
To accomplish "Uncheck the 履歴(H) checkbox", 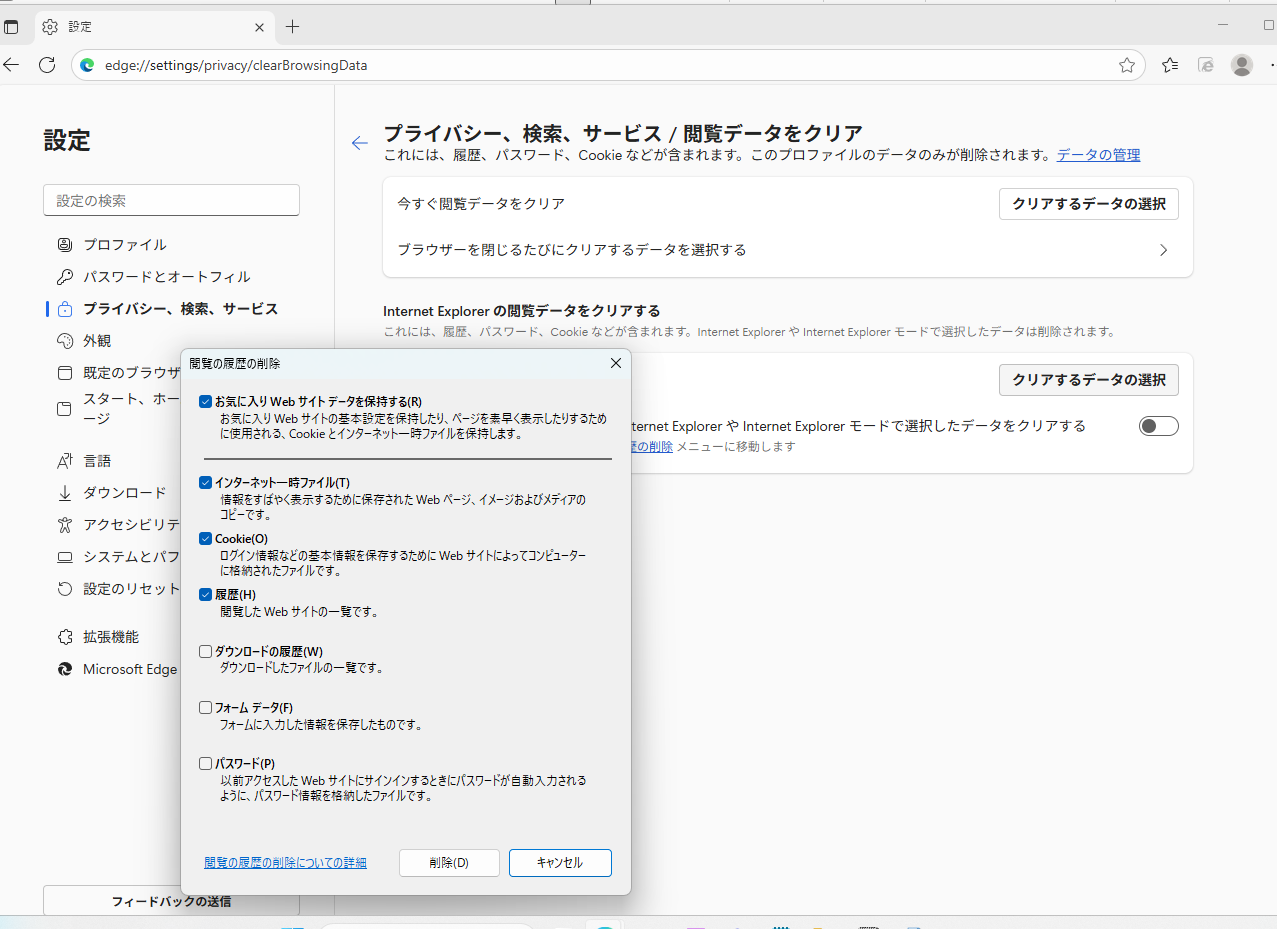I will 206,595.
